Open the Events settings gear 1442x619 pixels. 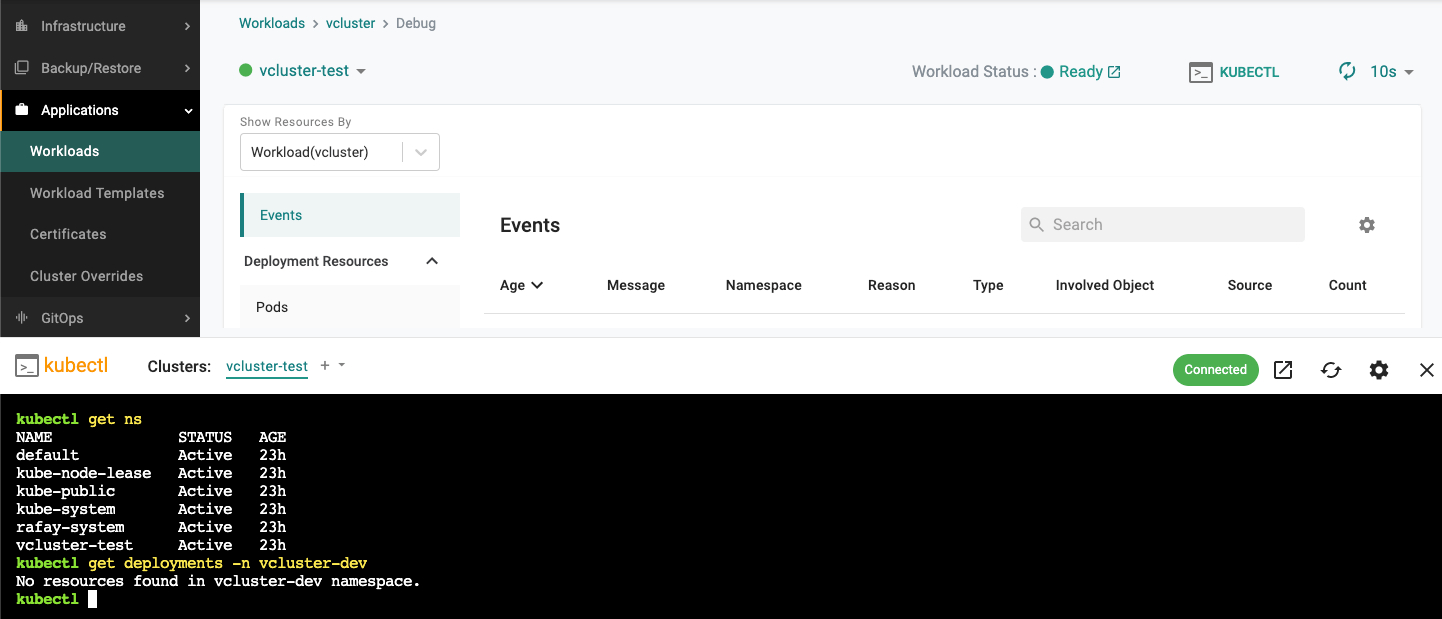(1366, 225)
